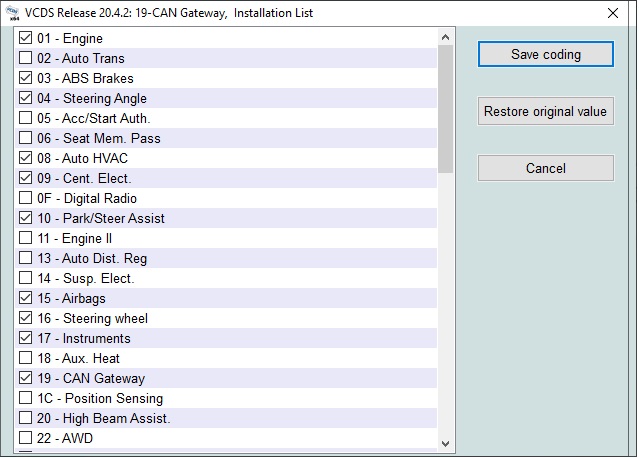The width and height of the screenshot is (639, 458).
Task: Uncheck the 17 - Instruments checkbox
Action: tap(25, 338)
